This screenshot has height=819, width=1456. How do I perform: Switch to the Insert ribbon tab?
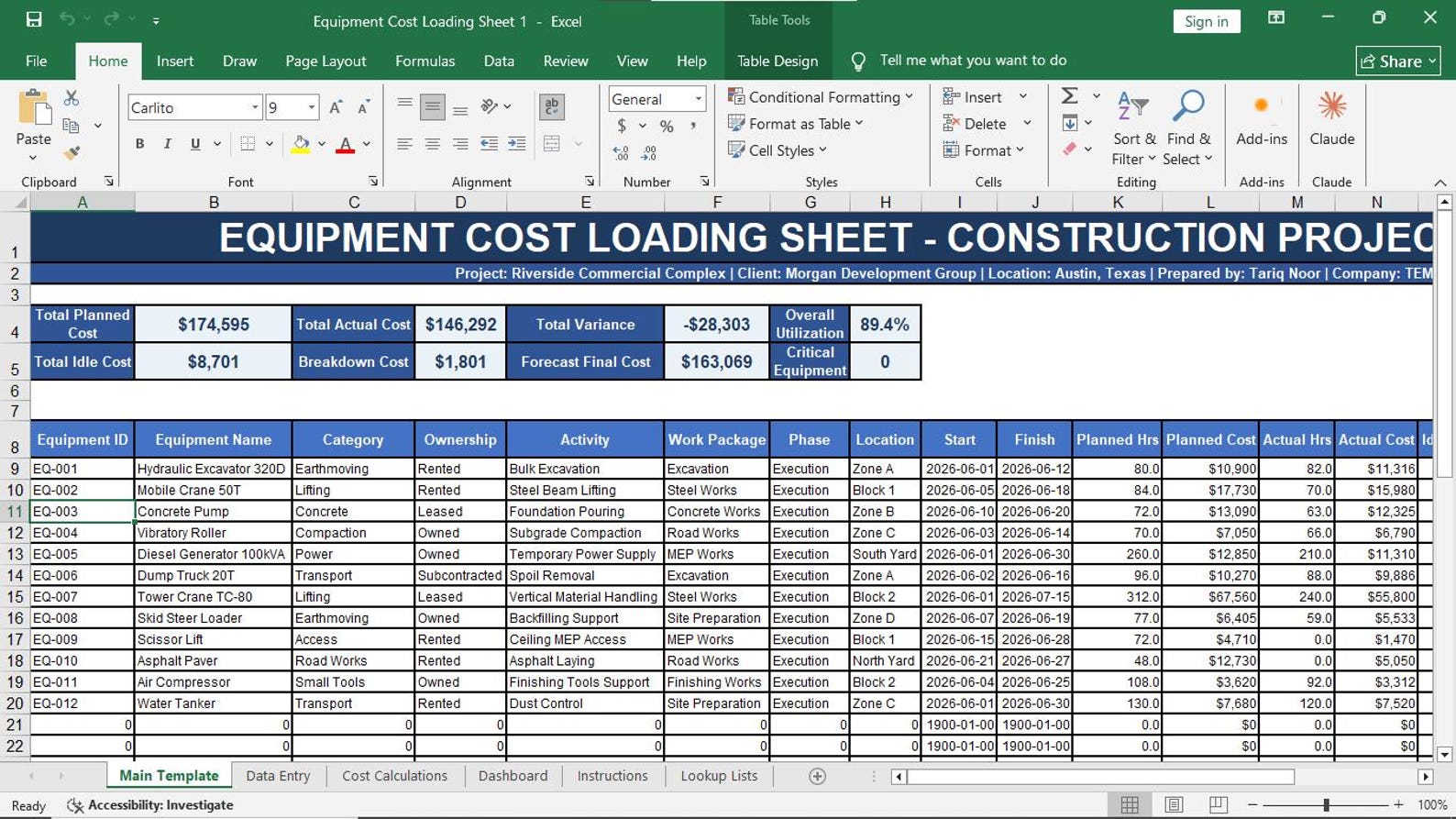174,61
